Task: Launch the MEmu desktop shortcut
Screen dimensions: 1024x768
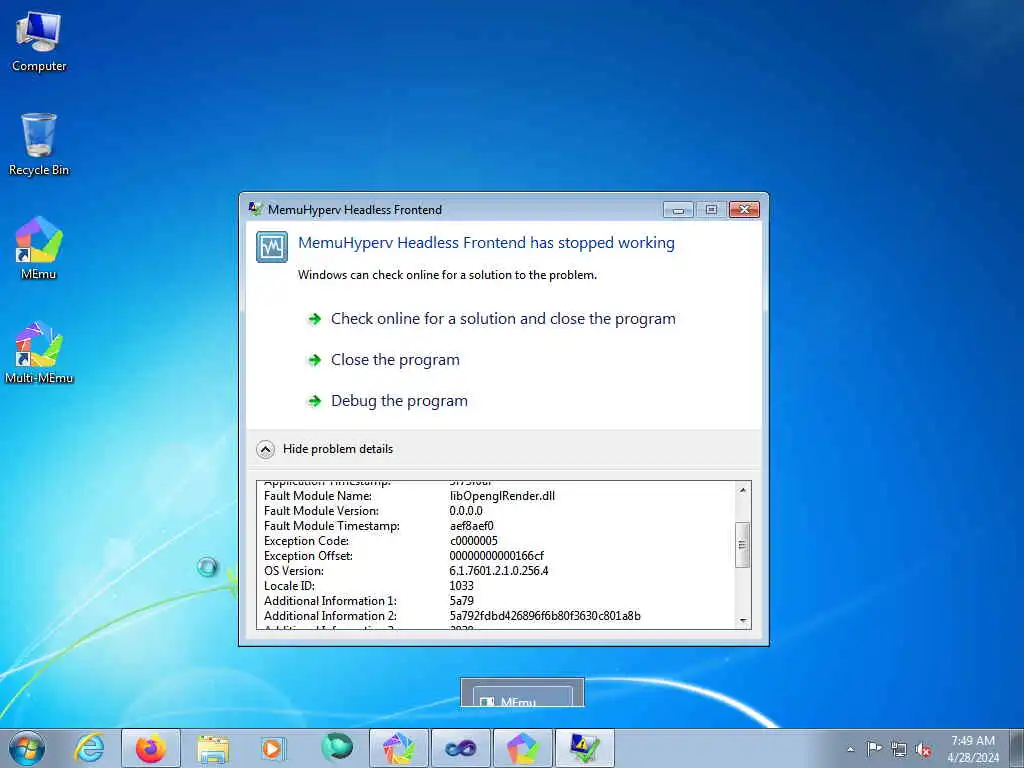Action: [39, 248]
